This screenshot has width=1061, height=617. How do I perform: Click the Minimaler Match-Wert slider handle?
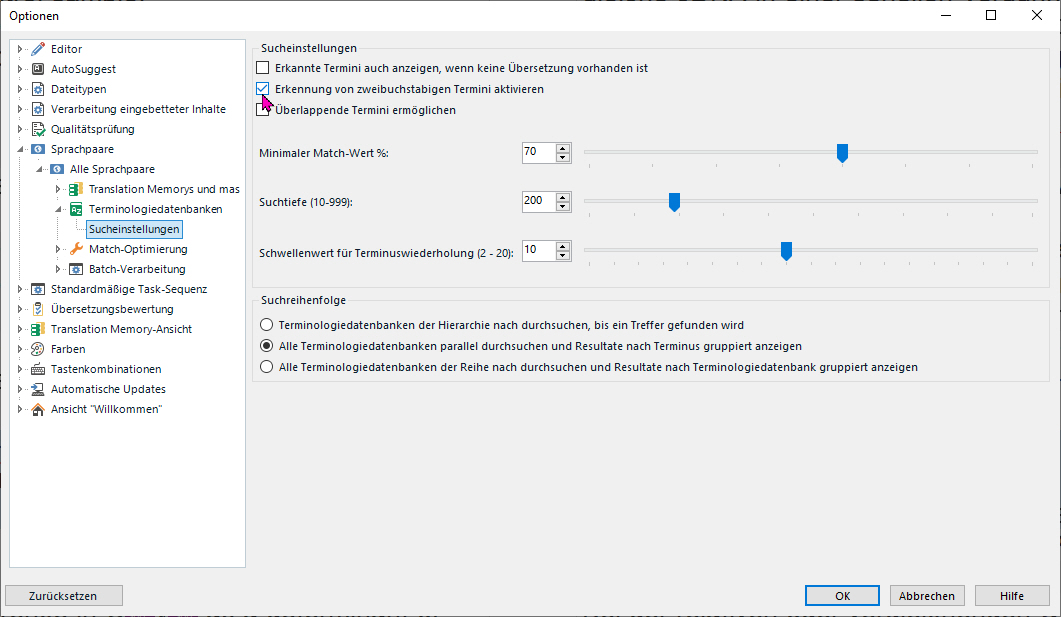(x=842, y=152)
